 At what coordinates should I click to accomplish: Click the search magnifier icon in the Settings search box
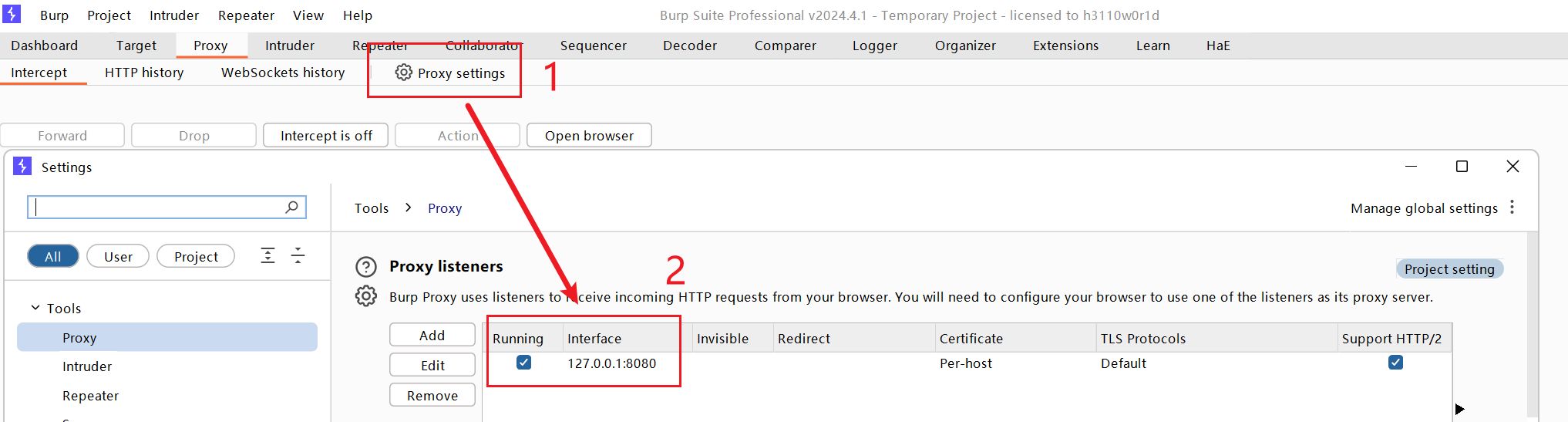(291, 207)
